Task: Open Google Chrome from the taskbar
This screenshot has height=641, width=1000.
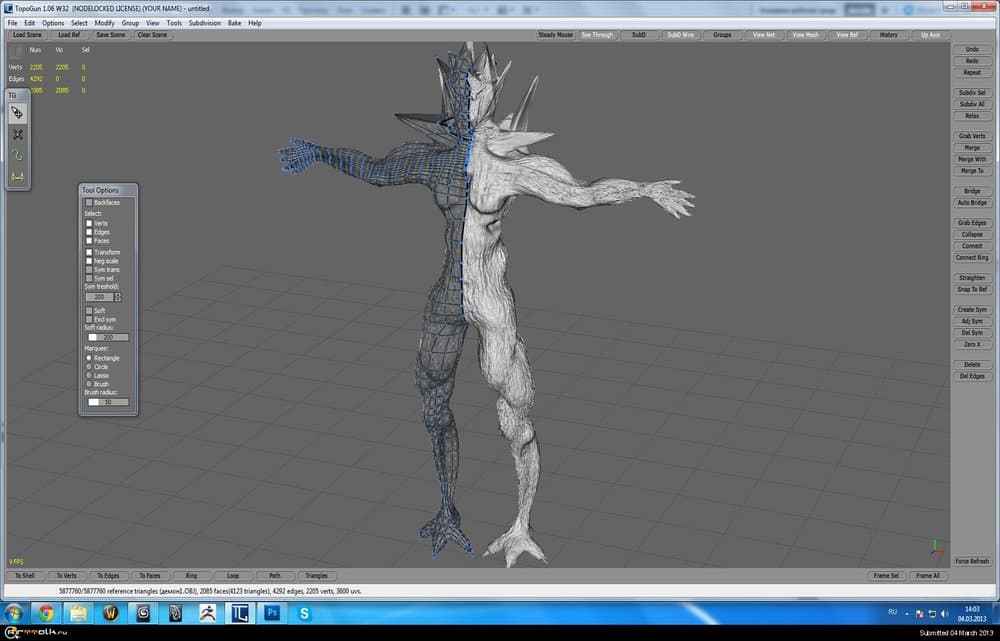Action: pyautogui.click(x=47, y=612)
